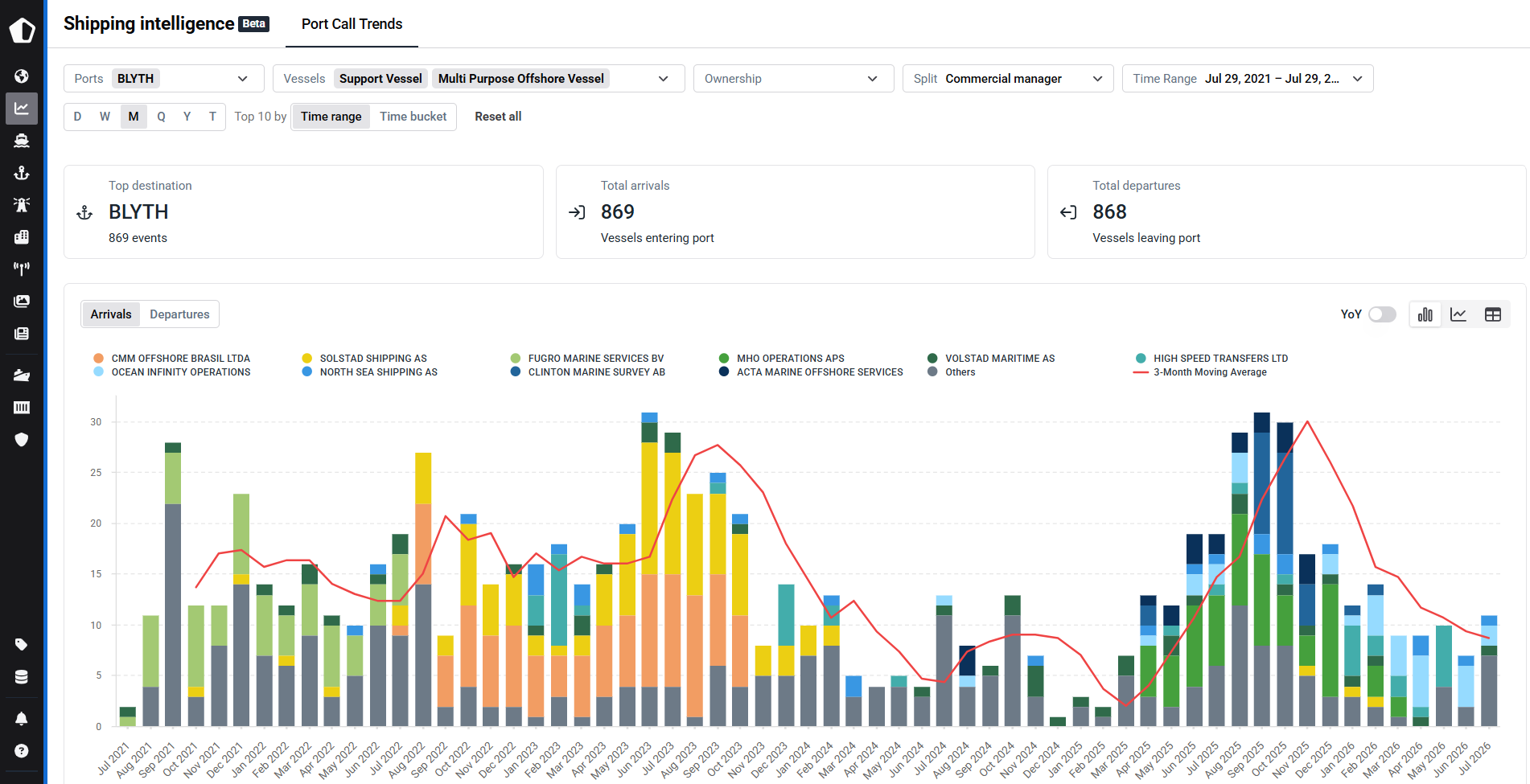The height and width of the screenshot is (784, 1530).
Task: Open the Port Call Trends tab
Action: pos(352,24)
